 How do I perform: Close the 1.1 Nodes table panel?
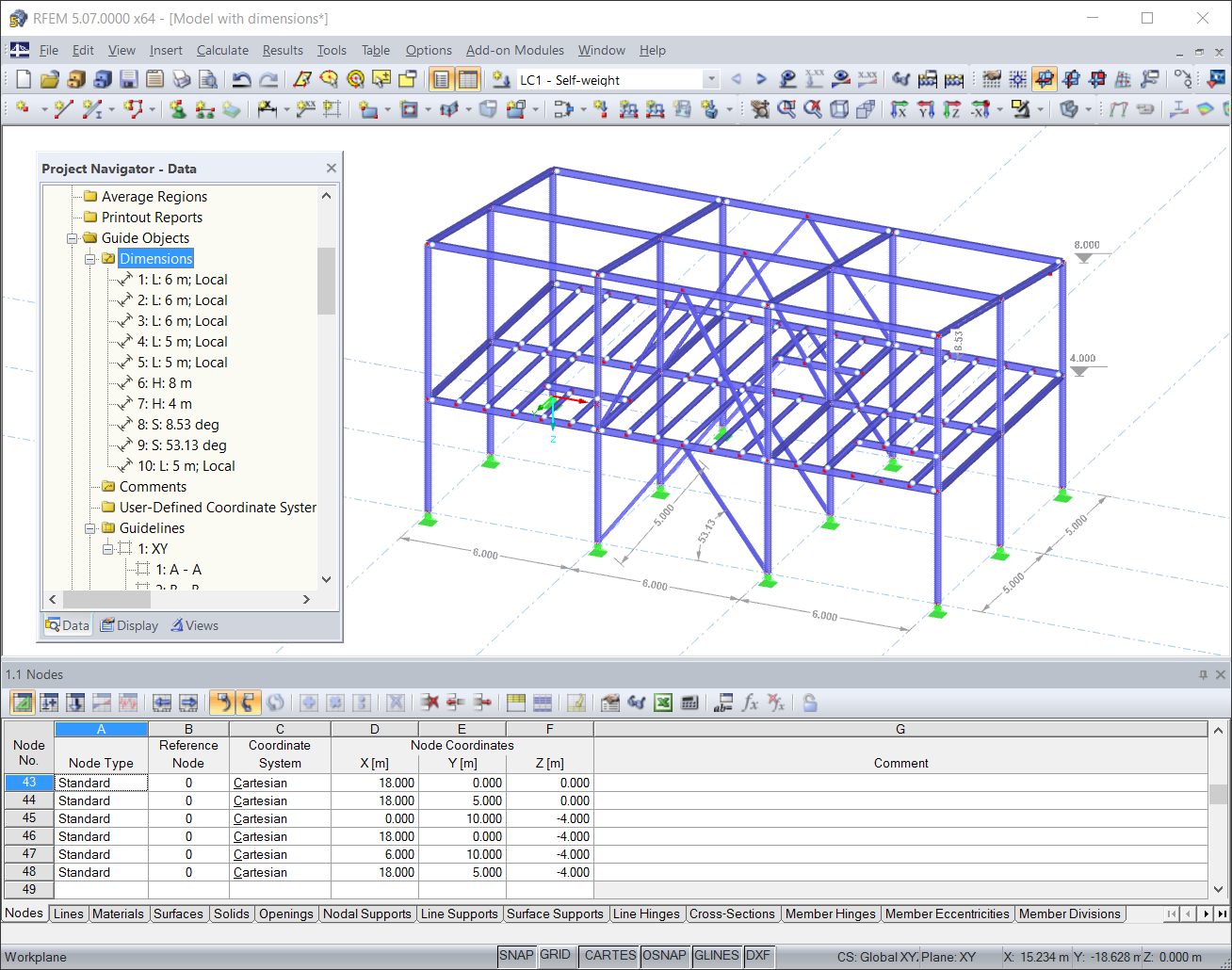click(1221, 674)
